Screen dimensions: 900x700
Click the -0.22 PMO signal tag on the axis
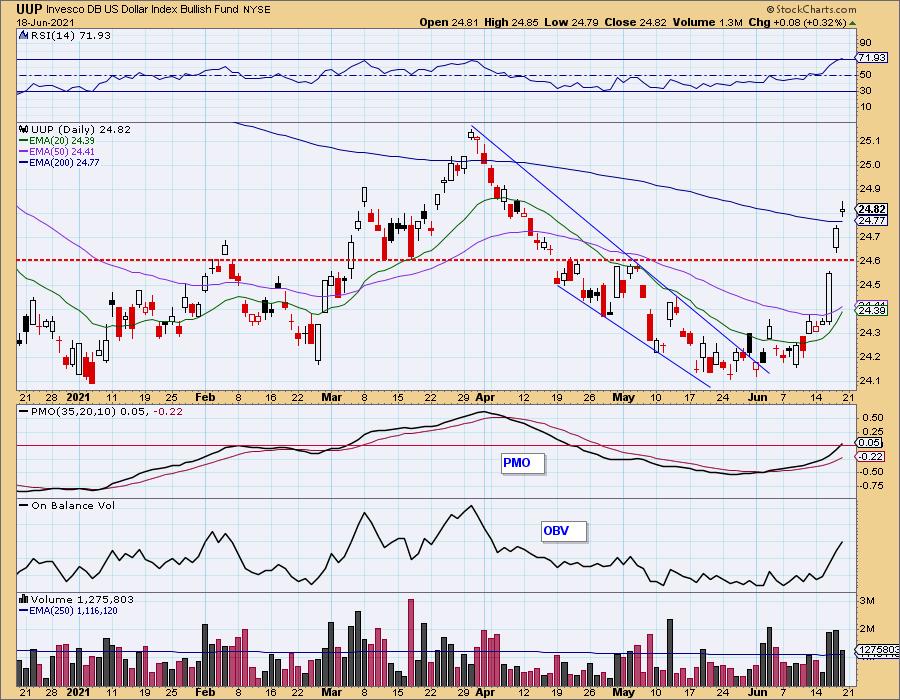[871, 457]
